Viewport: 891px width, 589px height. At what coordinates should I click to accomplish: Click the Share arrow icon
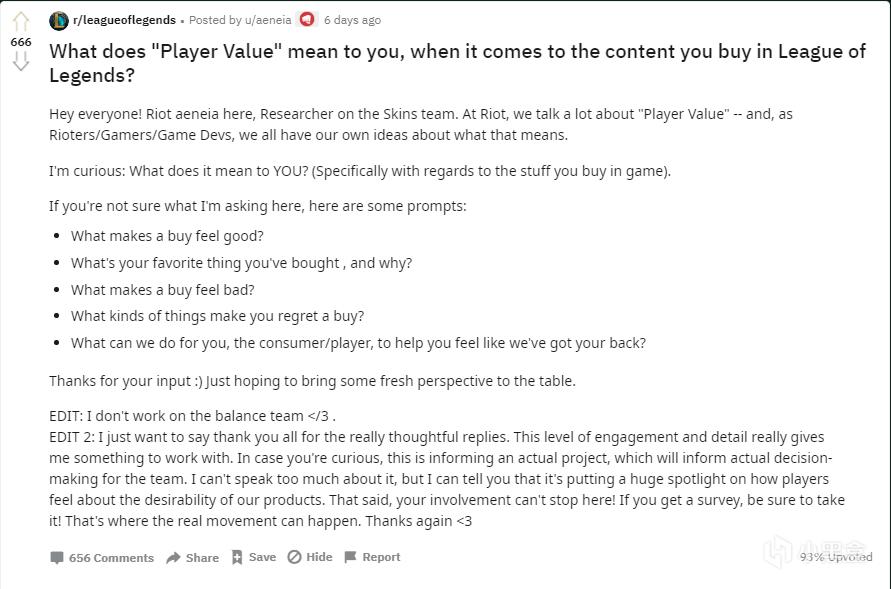click(x=174, y=558)
